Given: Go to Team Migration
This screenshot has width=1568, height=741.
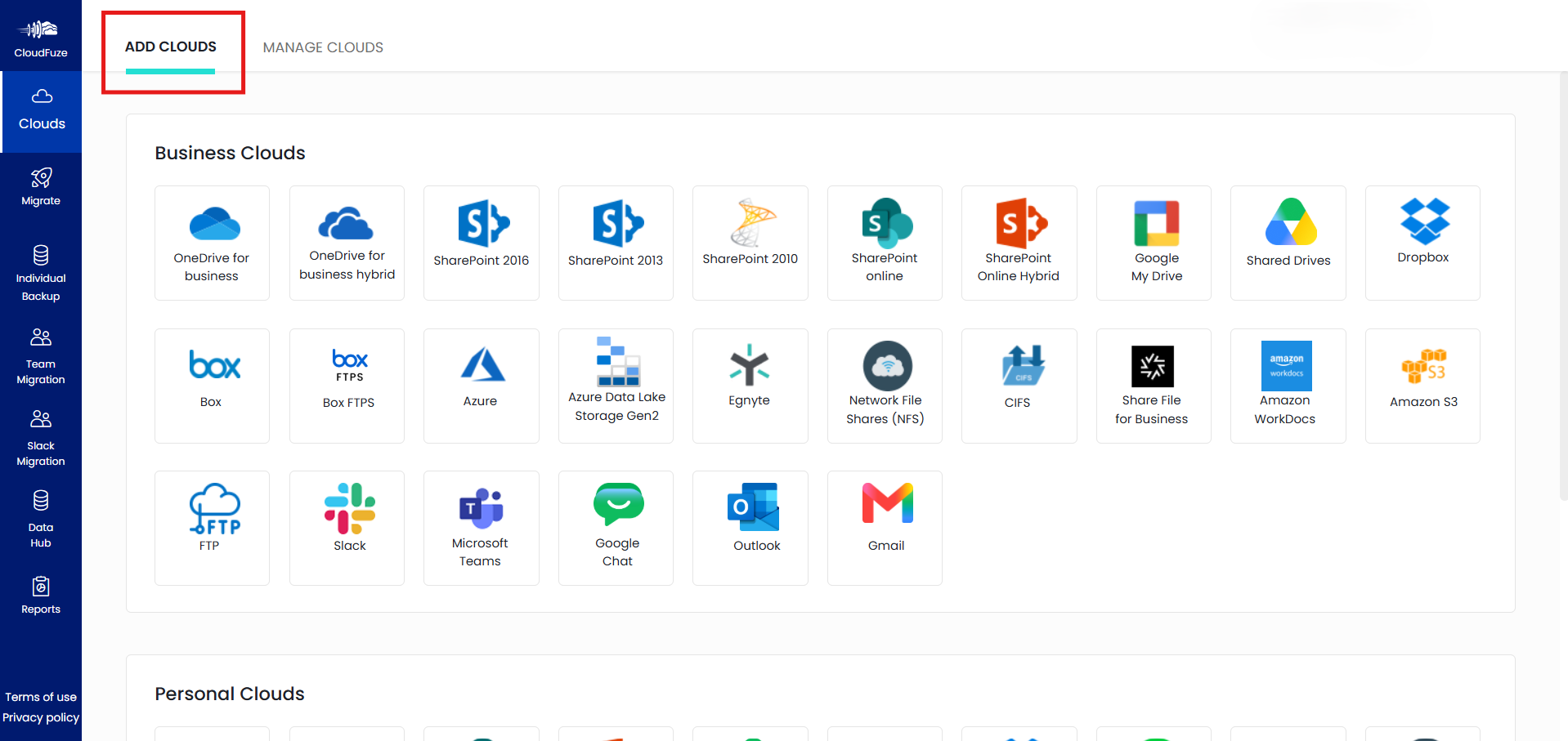Looking at the screenshot, I should tap(41, 357).
